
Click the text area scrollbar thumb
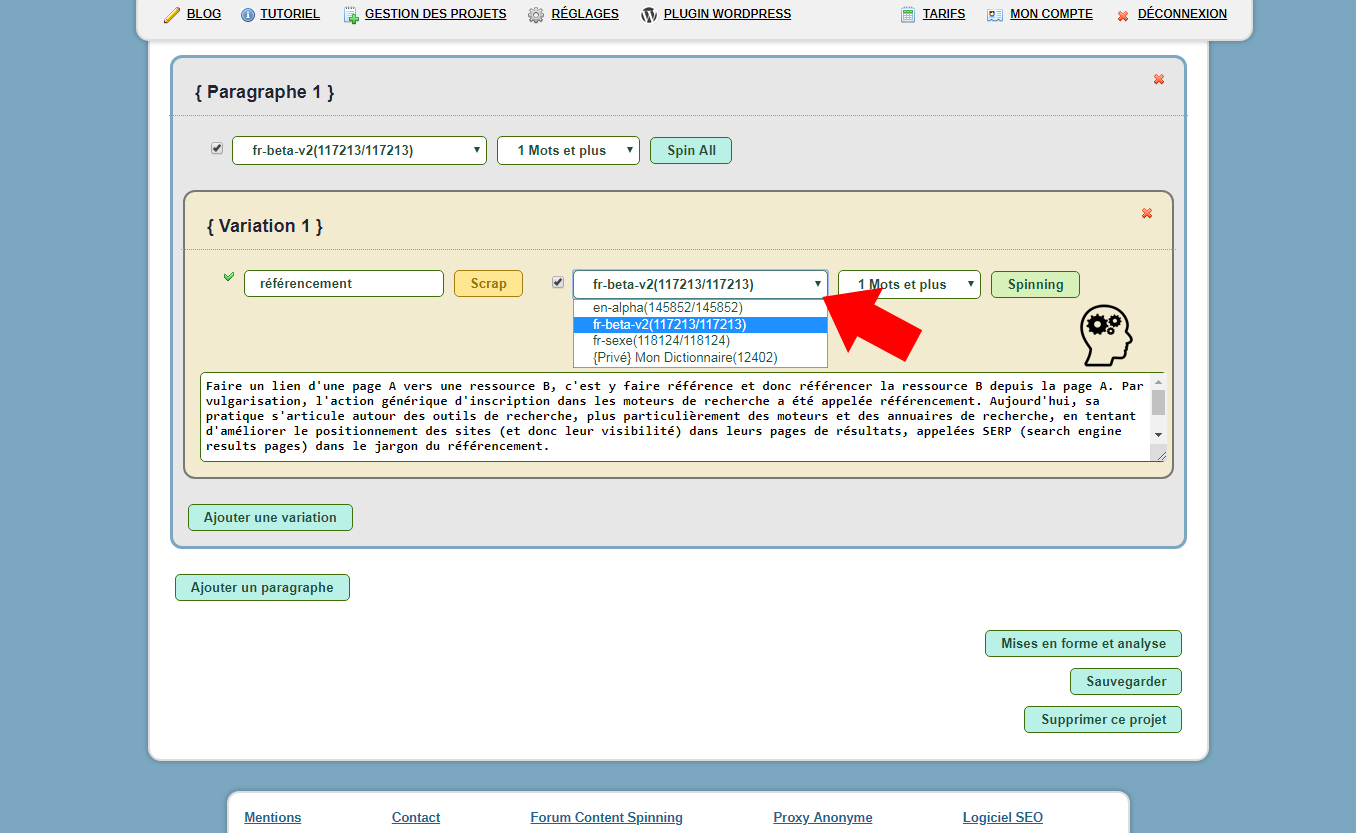pos(1158,401)
